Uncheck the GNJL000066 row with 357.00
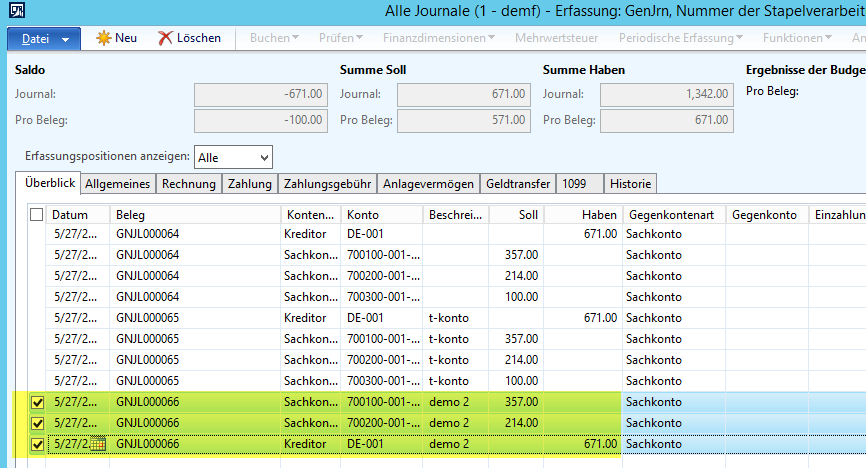Viewport: 866px width, 468px height. [x=37, y=401]
